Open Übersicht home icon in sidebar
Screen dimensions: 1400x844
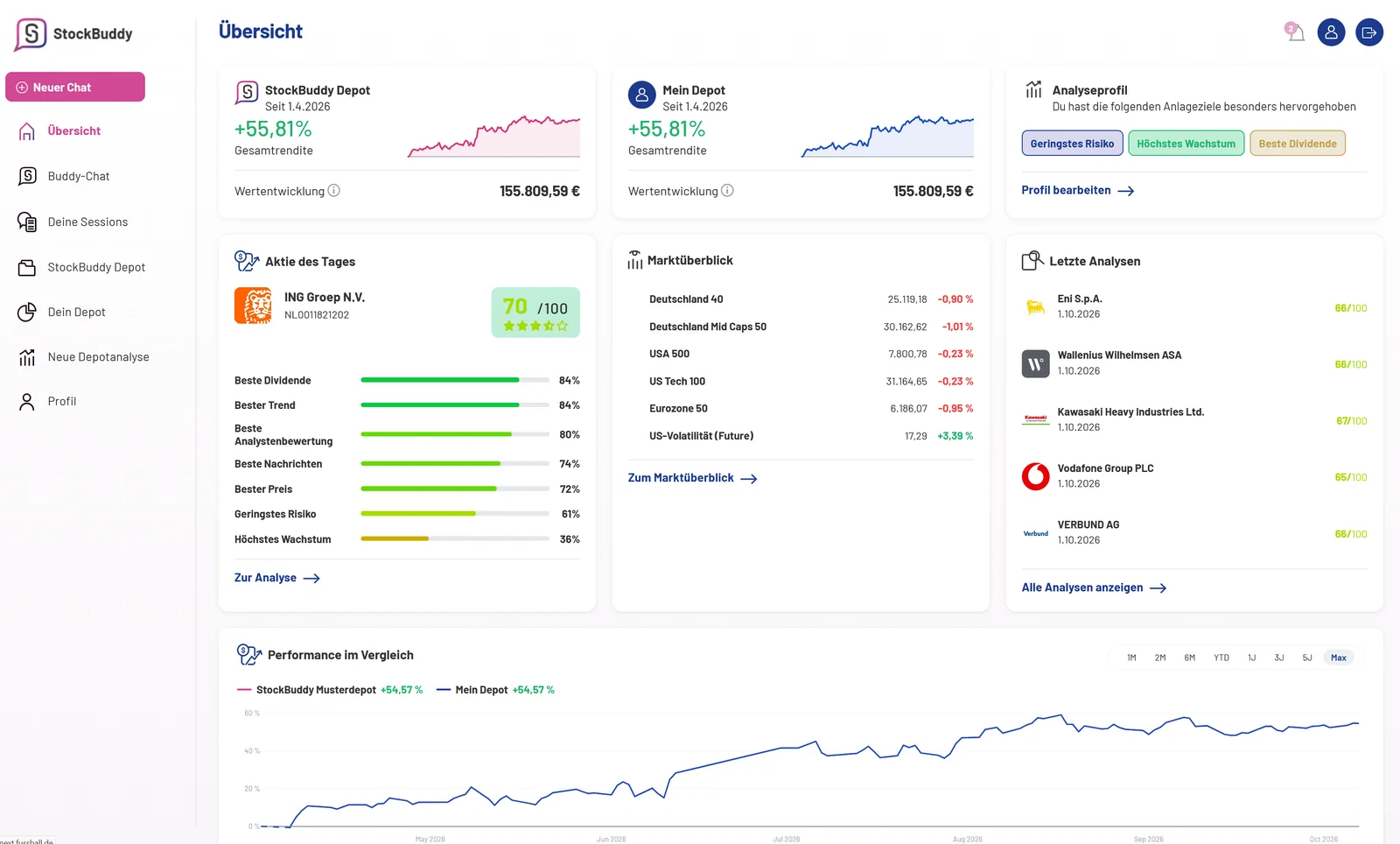point(27,131)
